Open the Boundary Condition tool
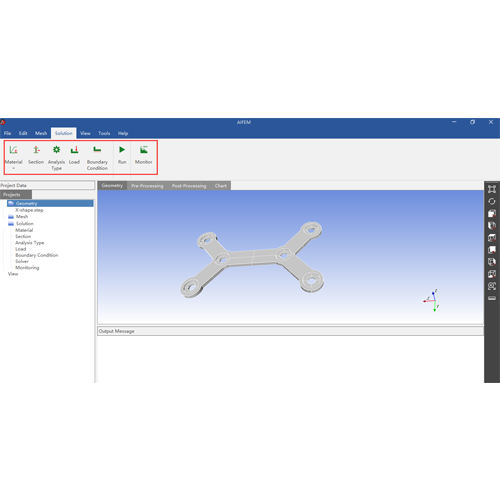Viewport: 500px width, 500px height. (x=97, y=157)
